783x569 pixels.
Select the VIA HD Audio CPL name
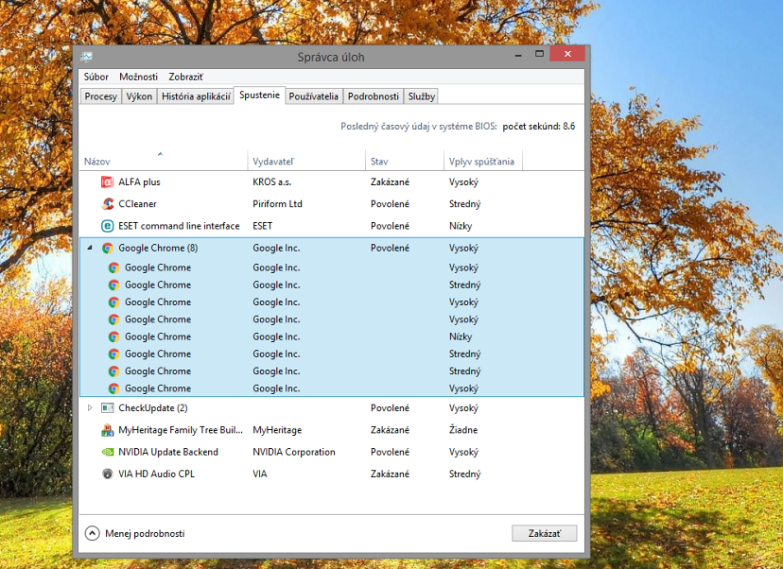156,474
